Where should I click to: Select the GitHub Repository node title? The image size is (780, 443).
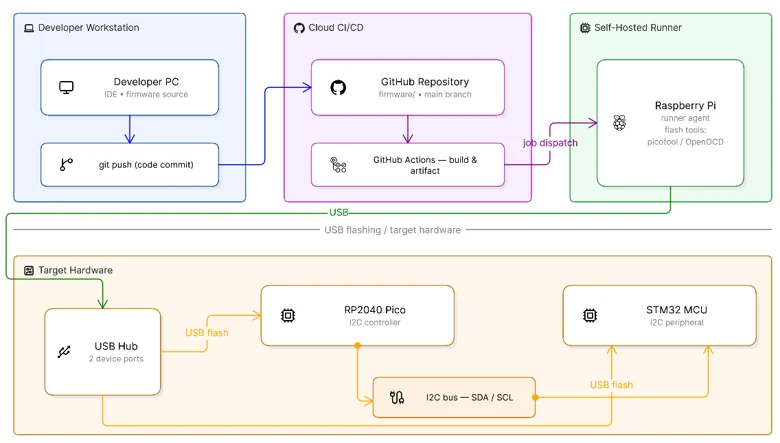pos(425,82)
